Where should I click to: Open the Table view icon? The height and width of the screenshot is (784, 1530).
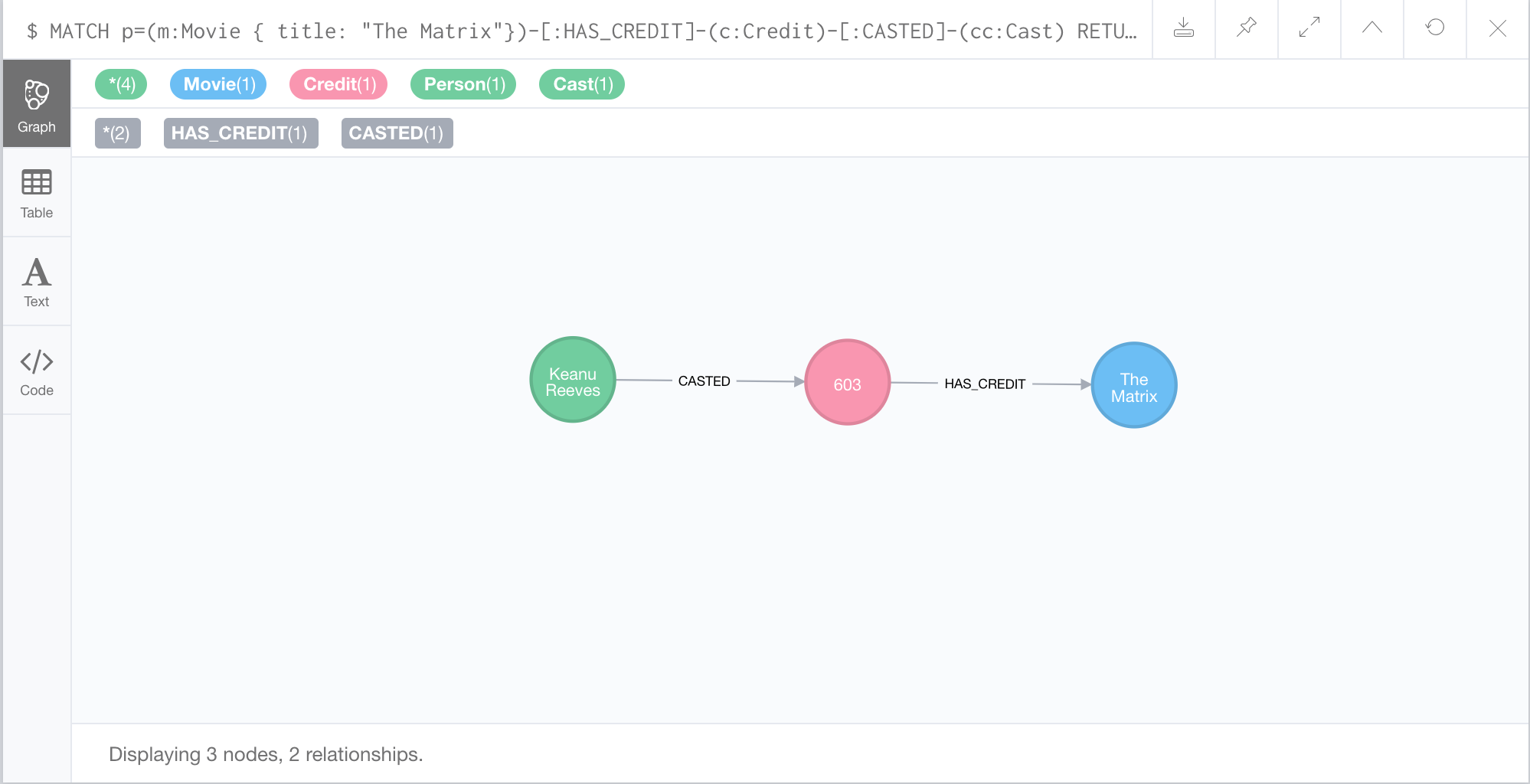pos(36,194)
